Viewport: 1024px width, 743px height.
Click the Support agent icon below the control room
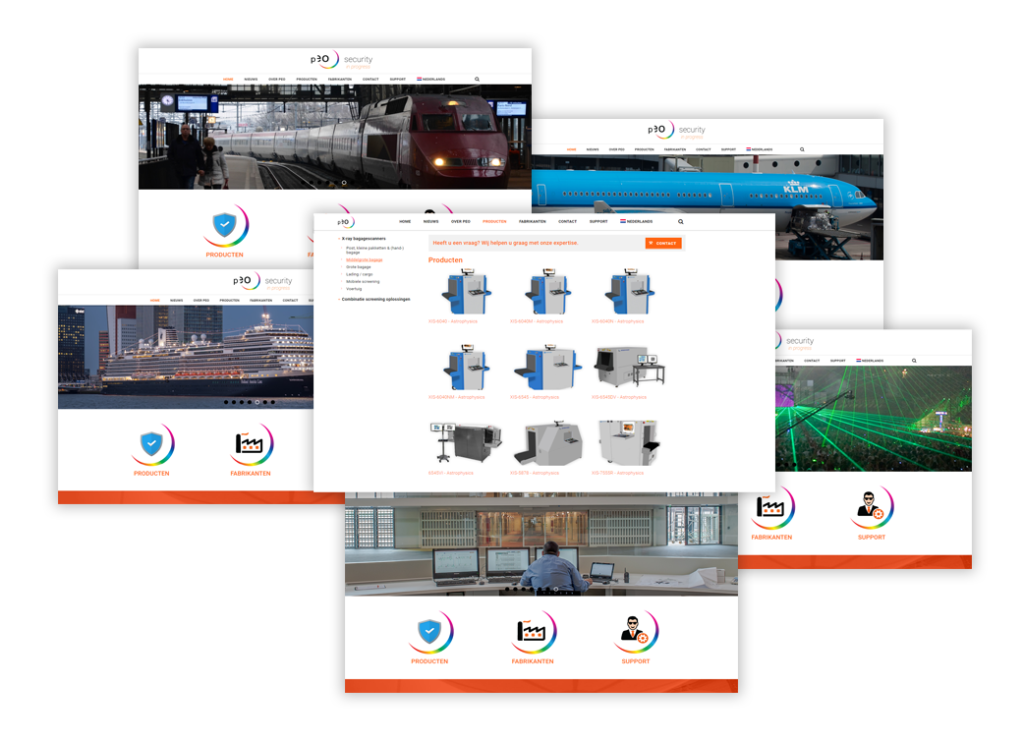pos(635,631)
